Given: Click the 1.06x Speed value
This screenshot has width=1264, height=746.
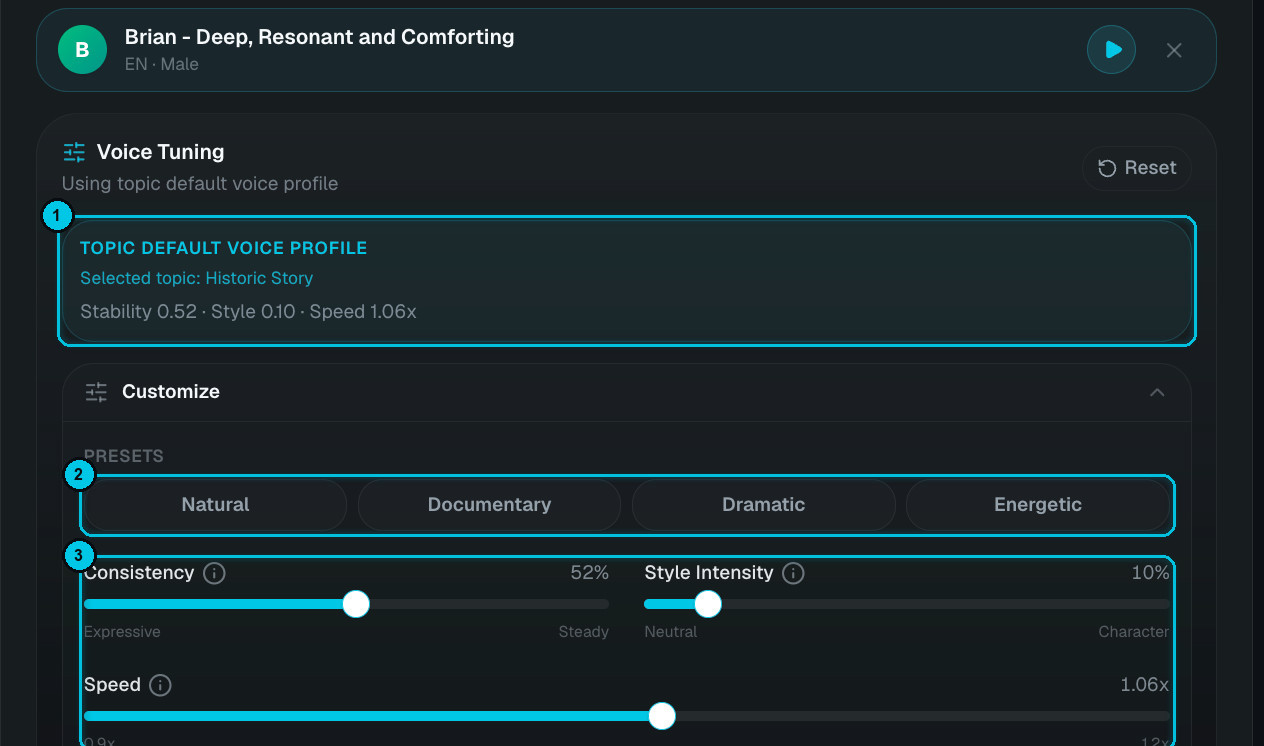Looking at the screenshot, I should click(1145, 685).
